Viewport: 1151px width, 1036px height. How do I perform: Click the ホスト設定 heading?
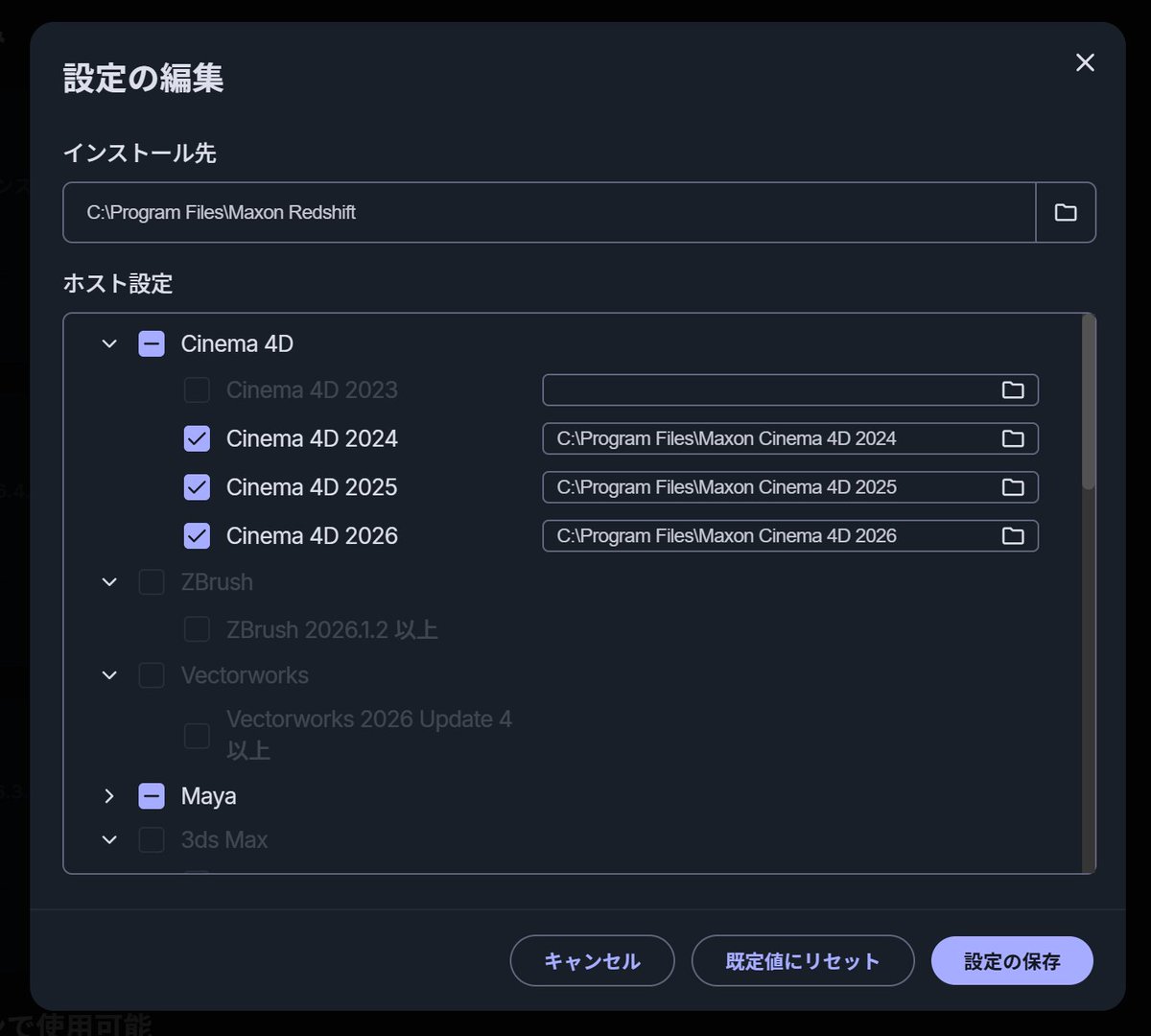(x=118, y=284)
